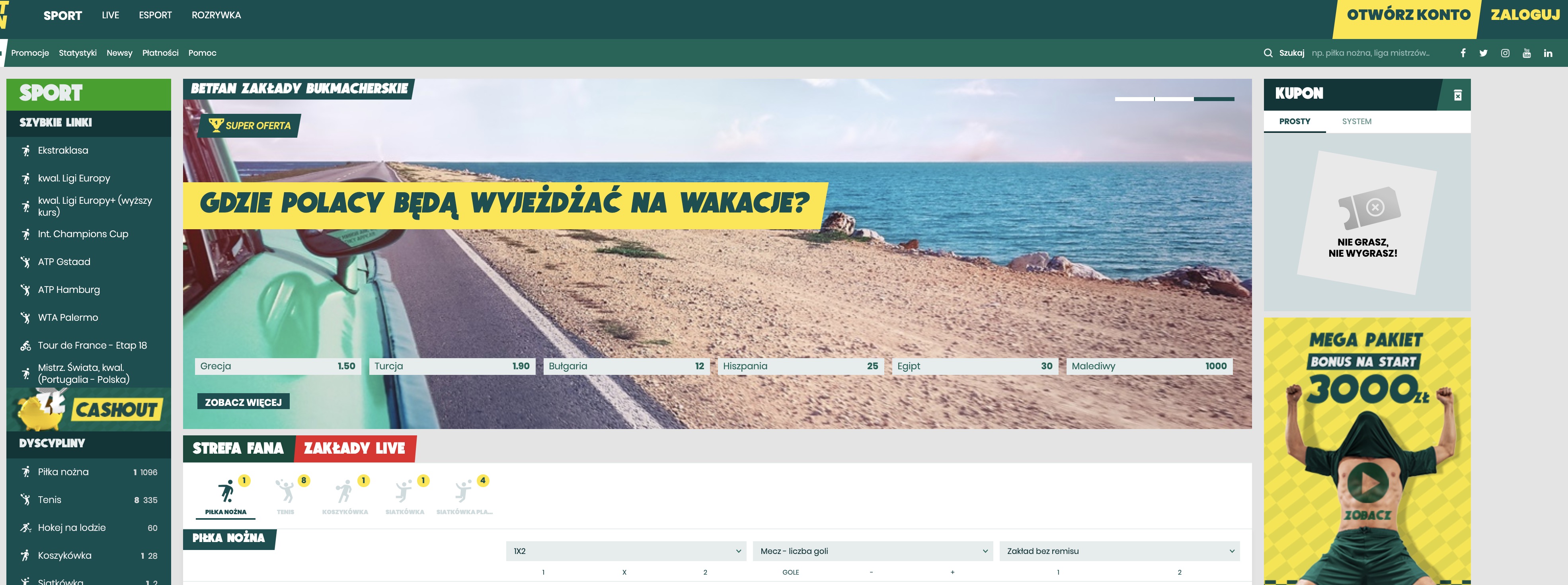Clear the coupon with trash icon
The height and width of the screenshot is (585, 1568).
[1458, 95]
